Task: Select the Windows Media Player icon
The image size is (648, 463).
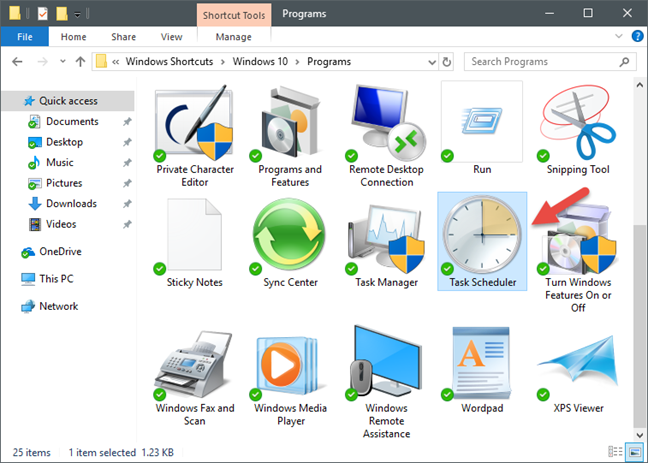Action: tap(290, 364)
